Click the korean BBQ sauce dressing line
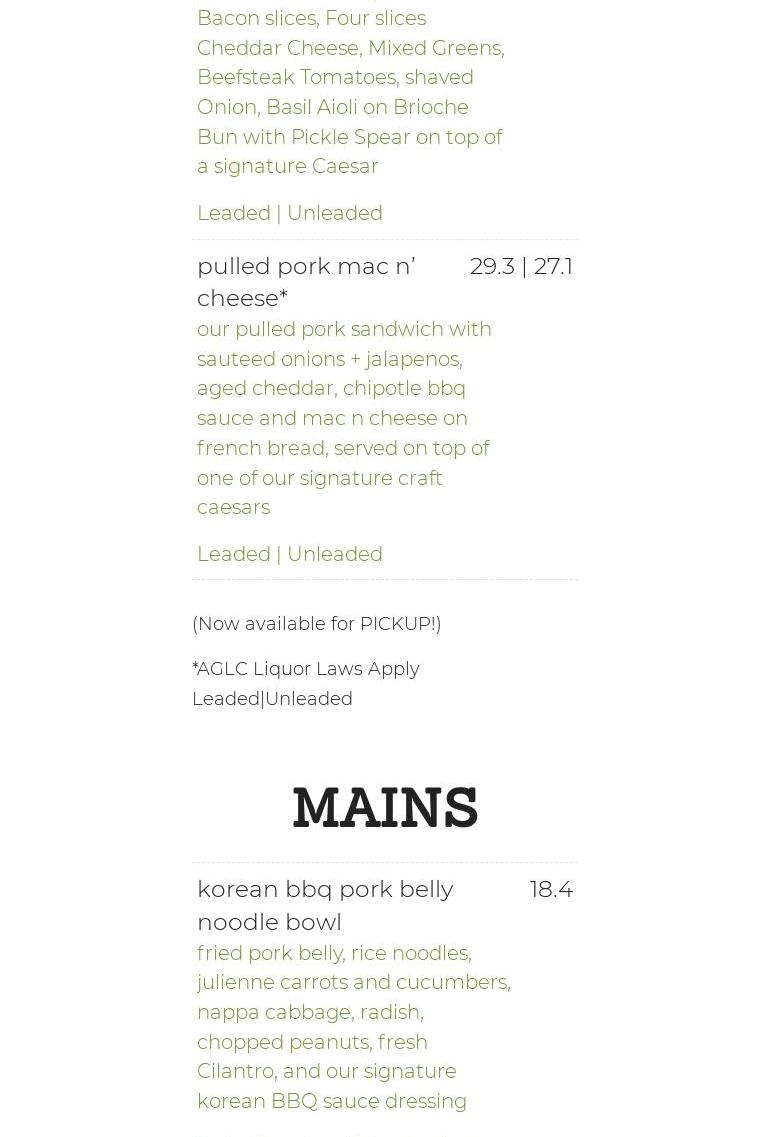 (331, 1101)
